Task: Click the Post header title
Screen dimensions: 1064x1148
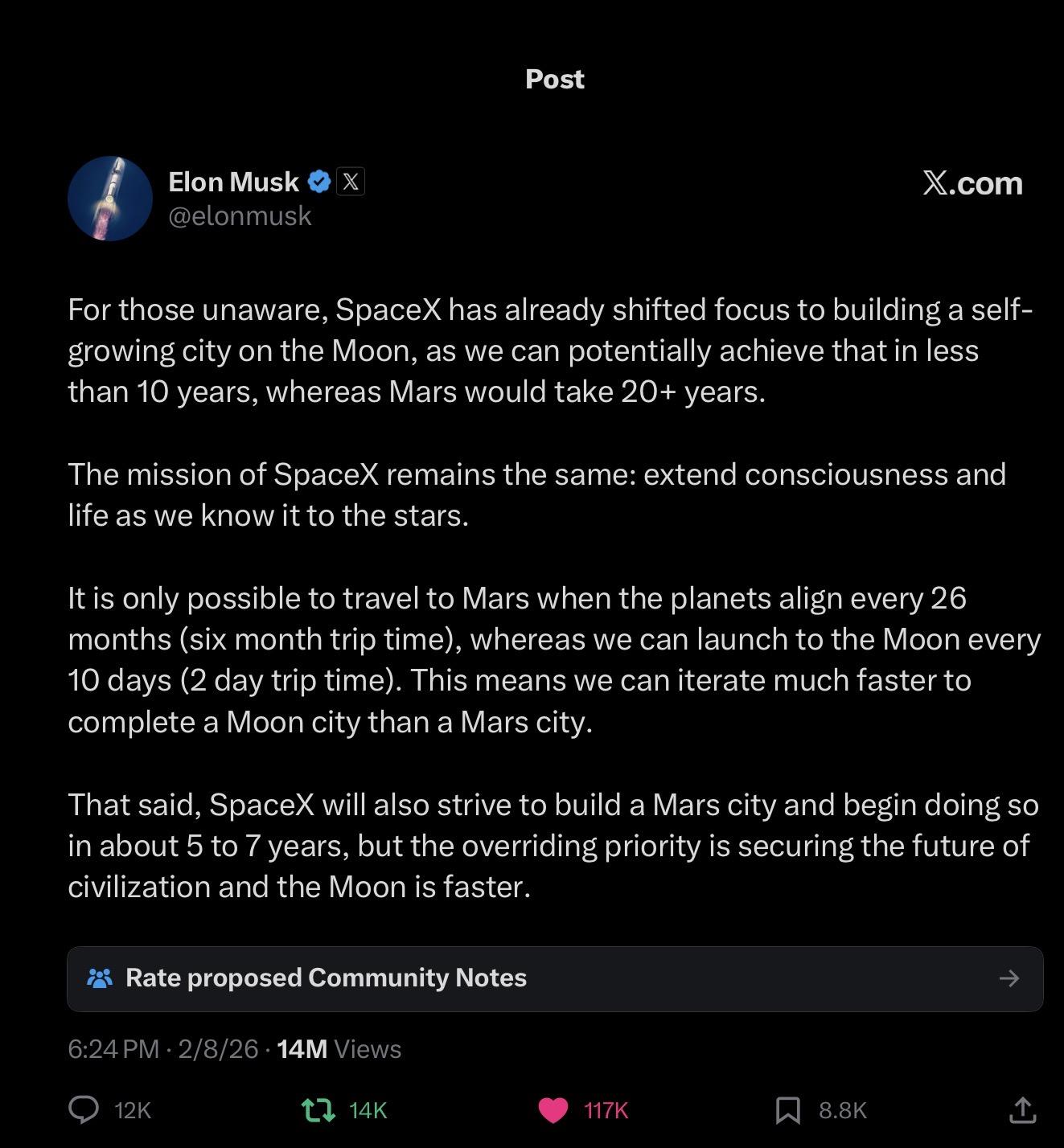Action: 554,79
